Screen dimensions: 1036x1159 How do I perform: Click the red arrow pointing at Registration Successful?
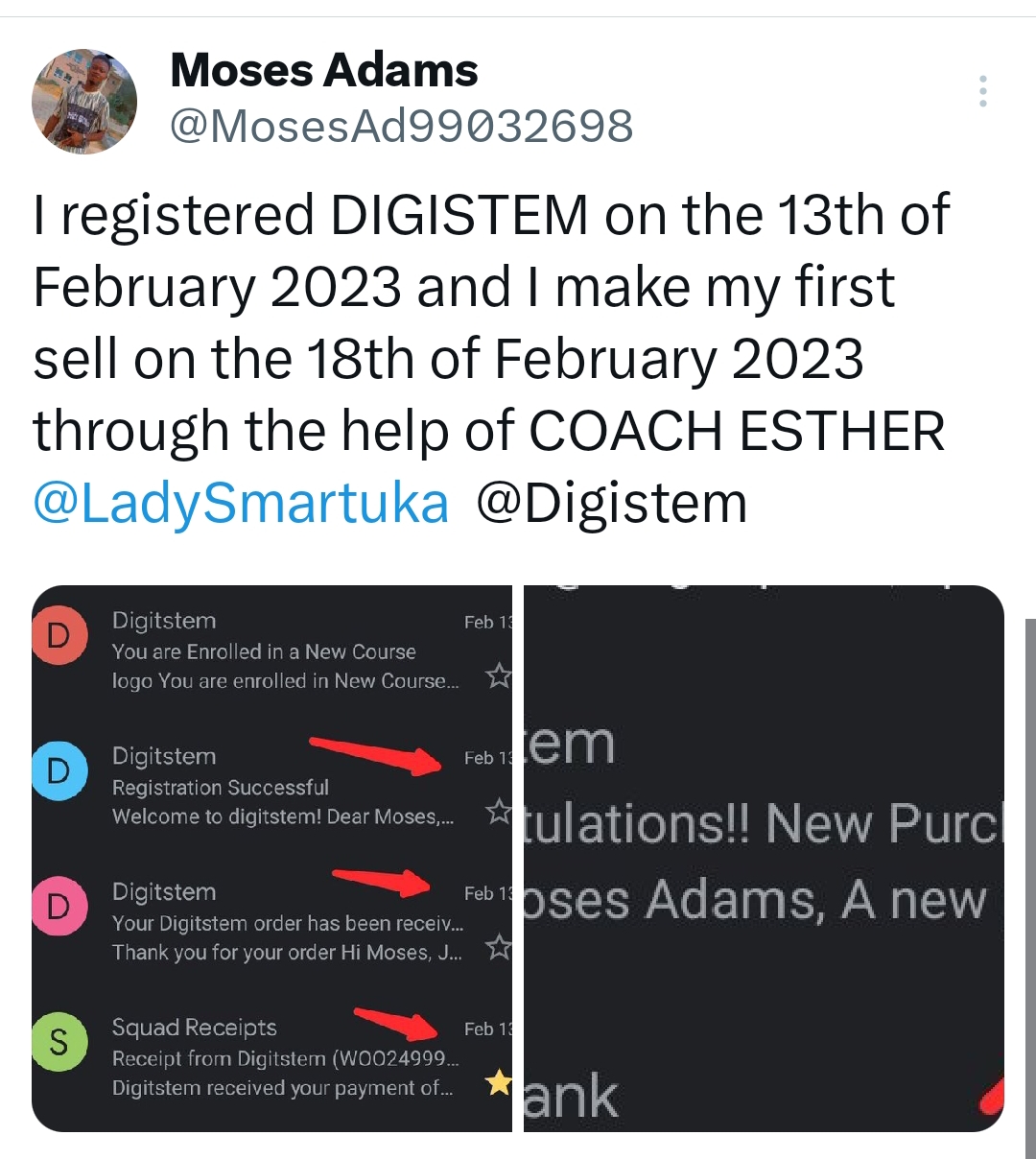(x=374, y=754)
